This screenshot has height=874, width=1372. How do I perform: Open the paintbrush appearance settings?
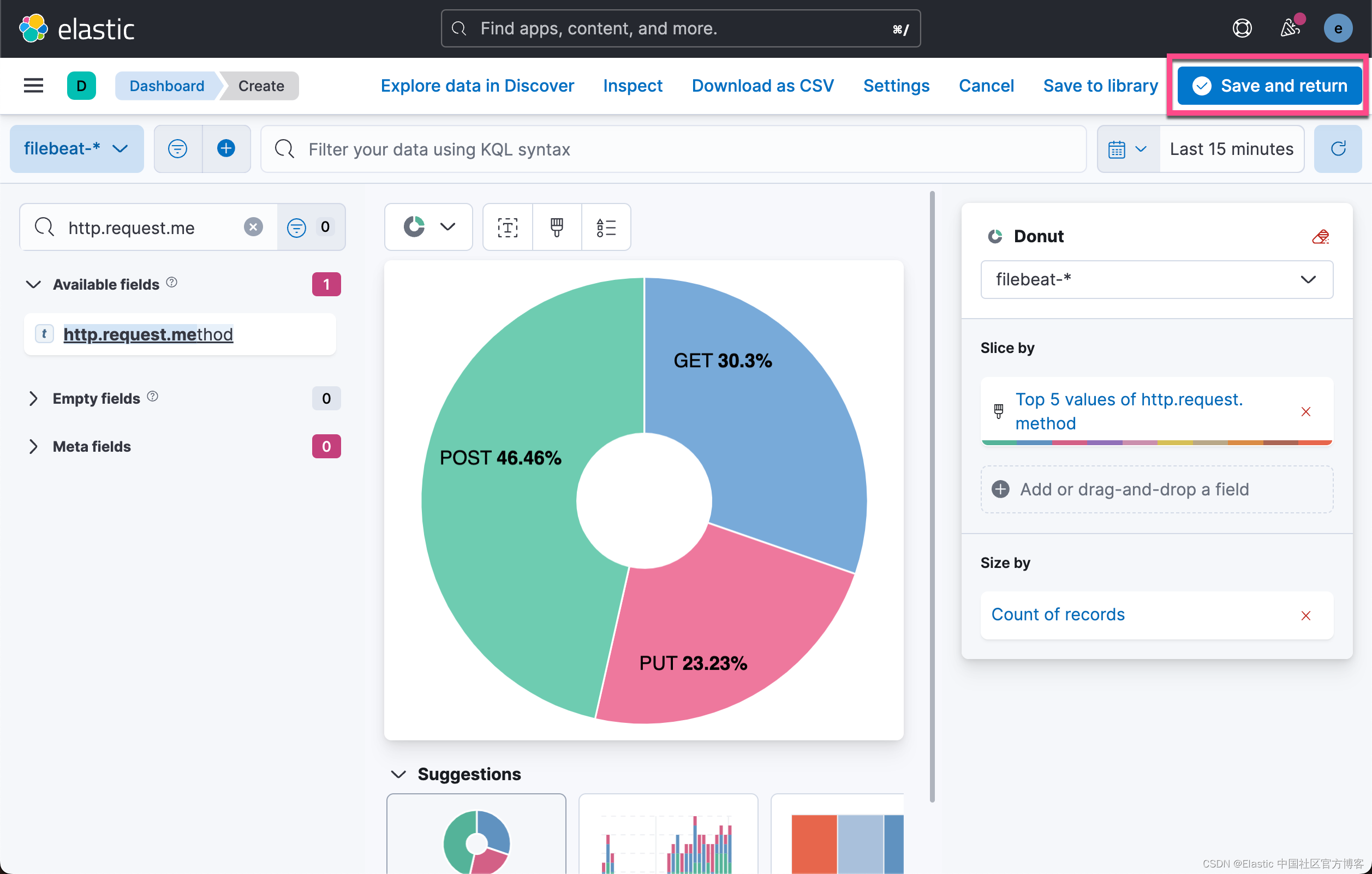[x=556, y=227]
